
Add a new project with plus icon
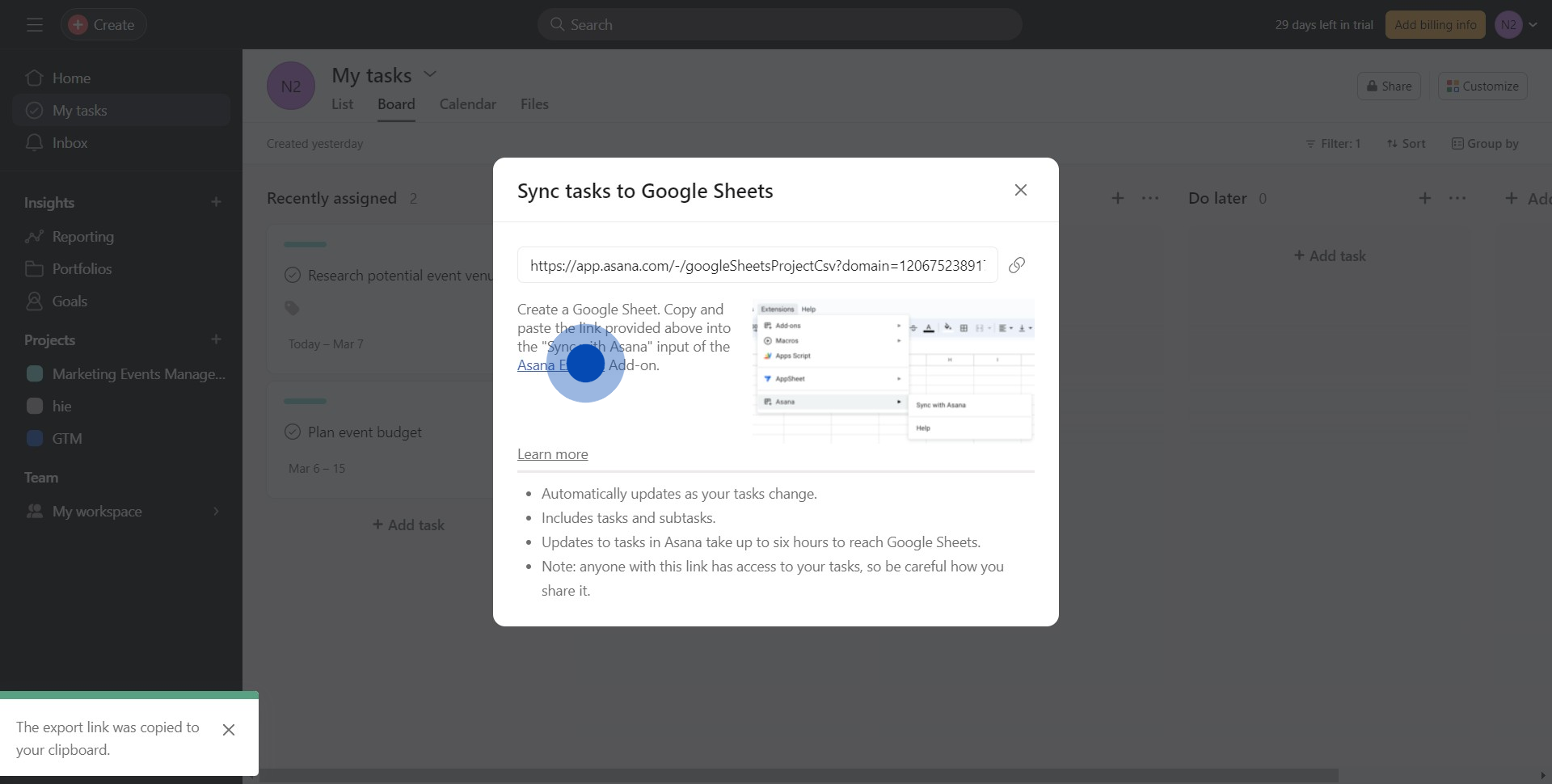216,339
